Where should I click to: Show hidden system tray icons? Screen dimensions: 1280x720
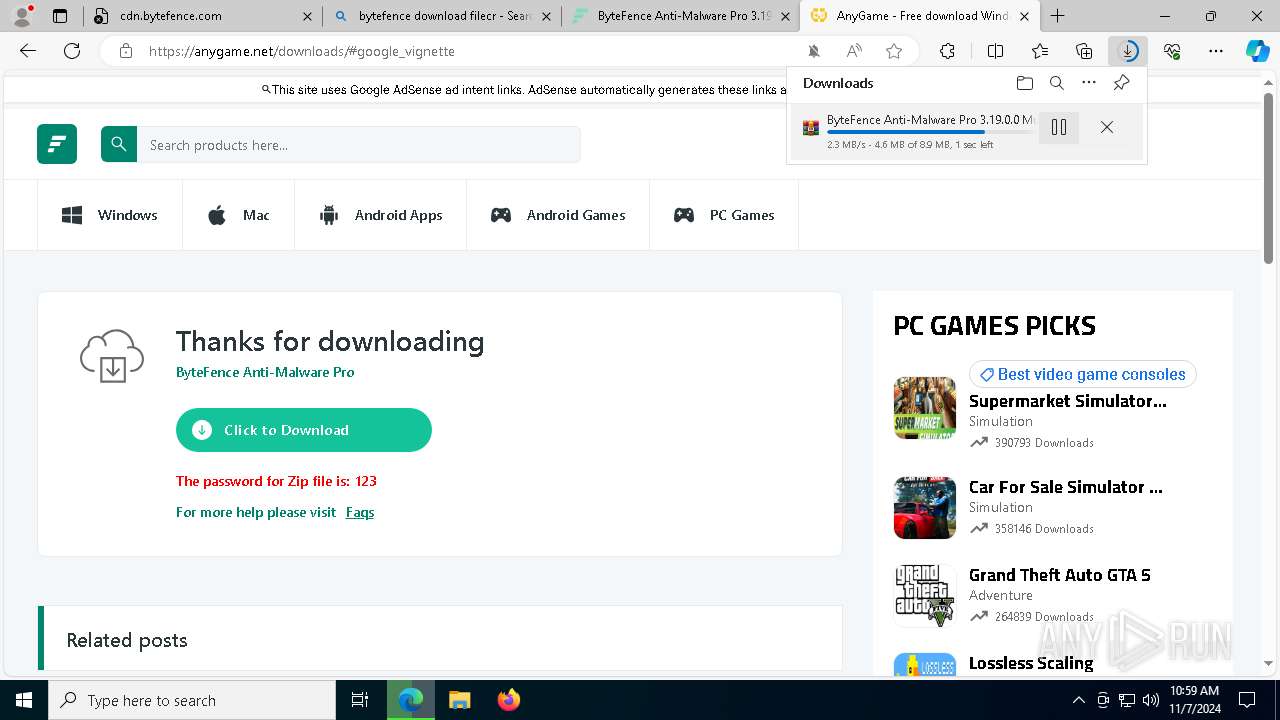coord(1079,700)
